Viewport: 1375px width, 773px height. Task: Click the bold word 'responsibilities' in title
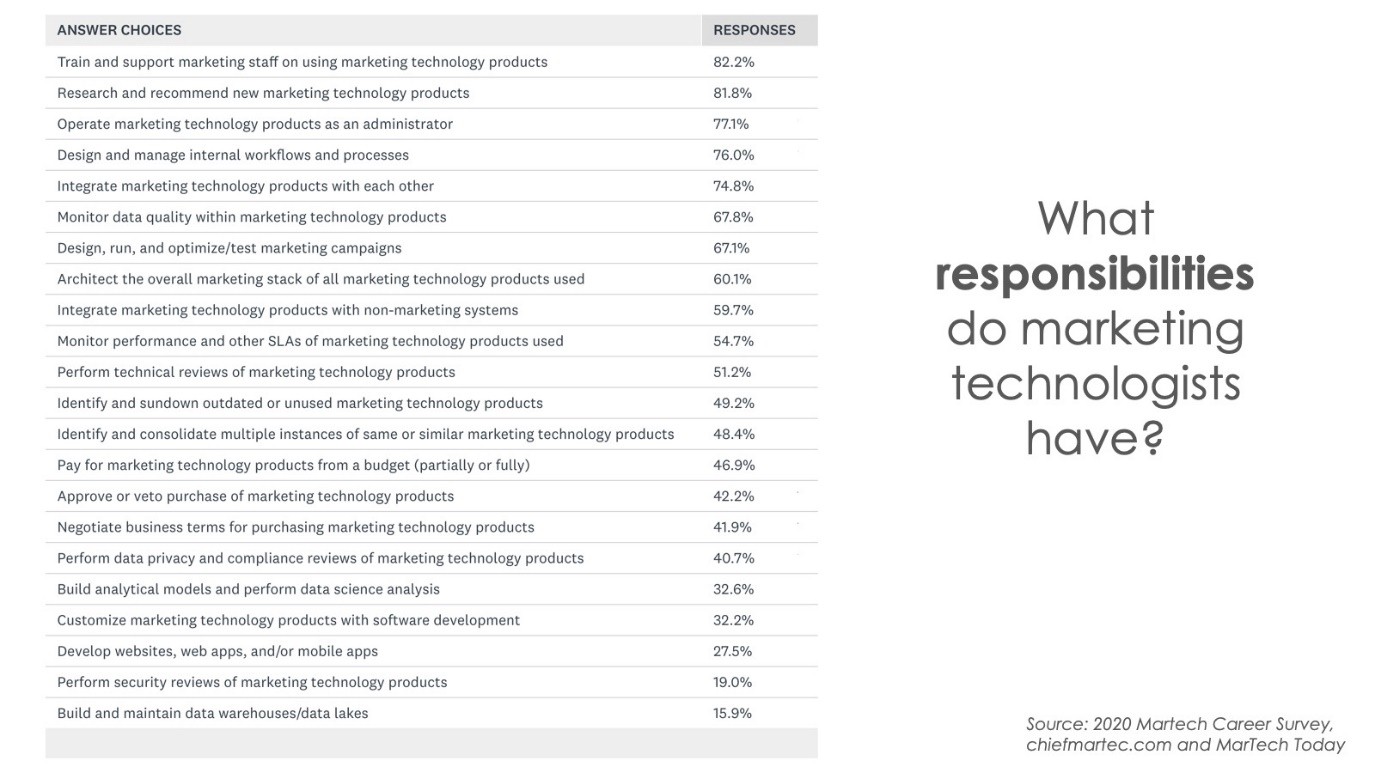(1094, 273)
